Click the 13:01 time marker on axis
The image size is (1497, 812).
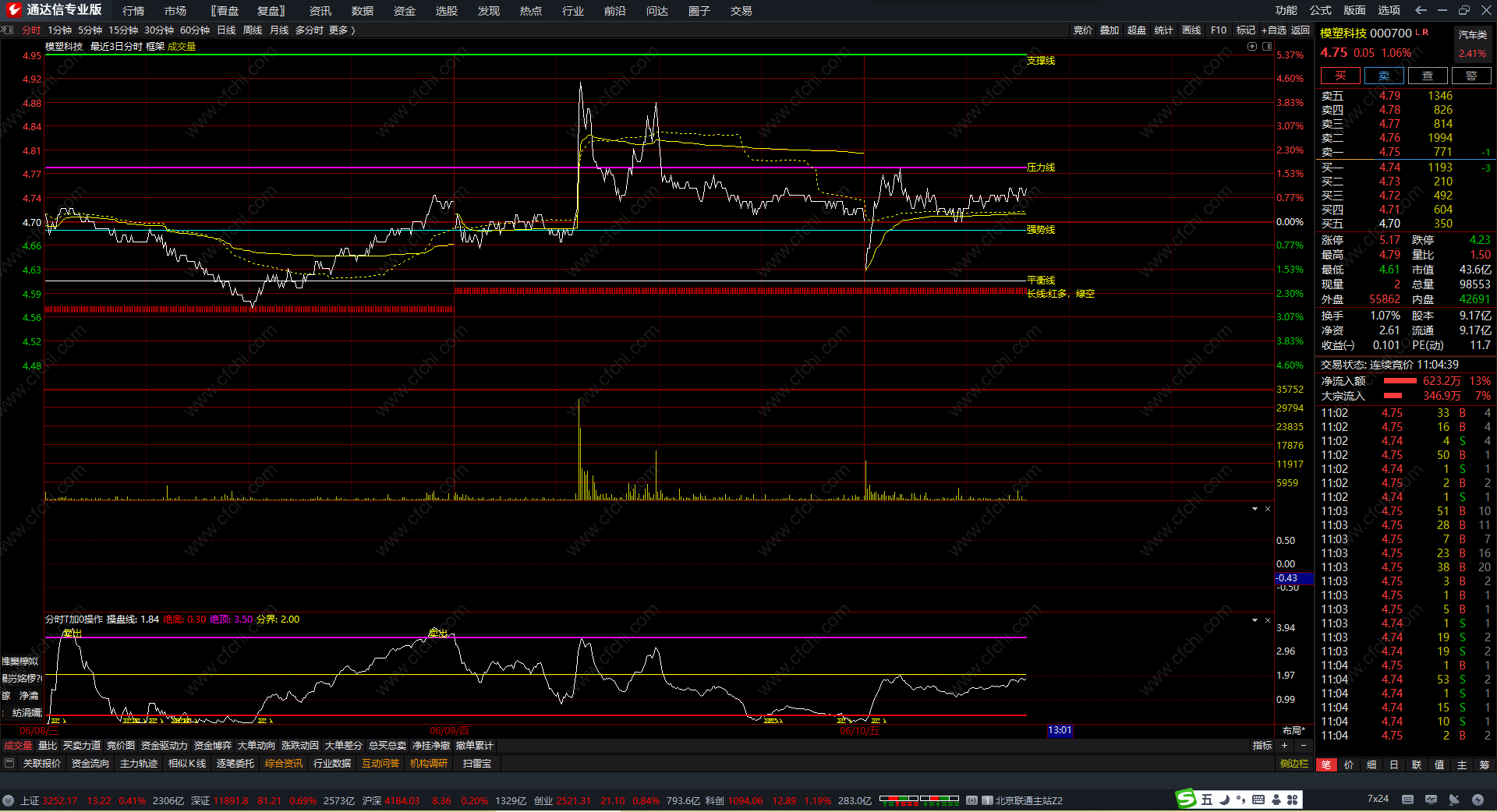point(1060,730)
